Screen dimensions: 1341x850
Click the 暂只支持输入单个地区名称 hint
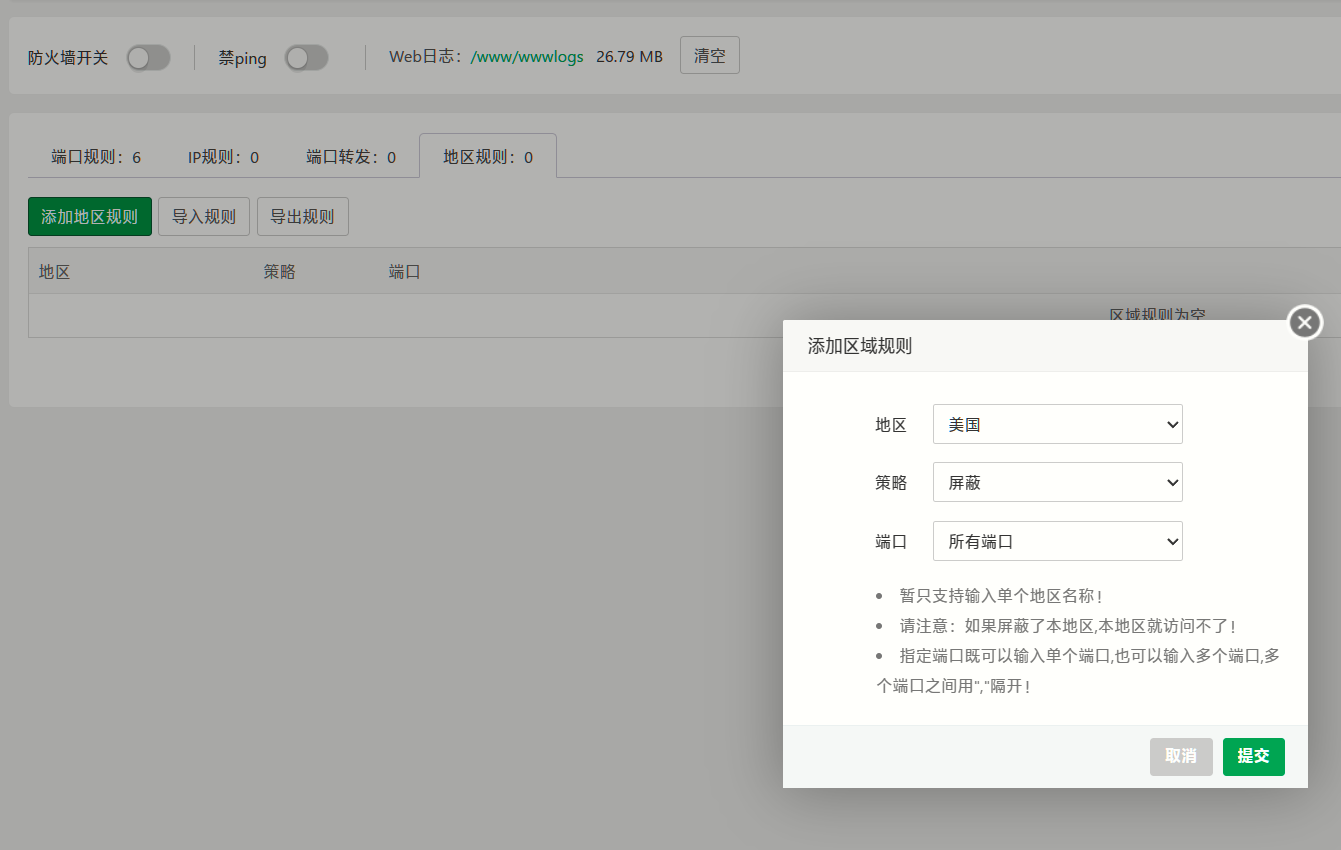(x=1001, y=597)
